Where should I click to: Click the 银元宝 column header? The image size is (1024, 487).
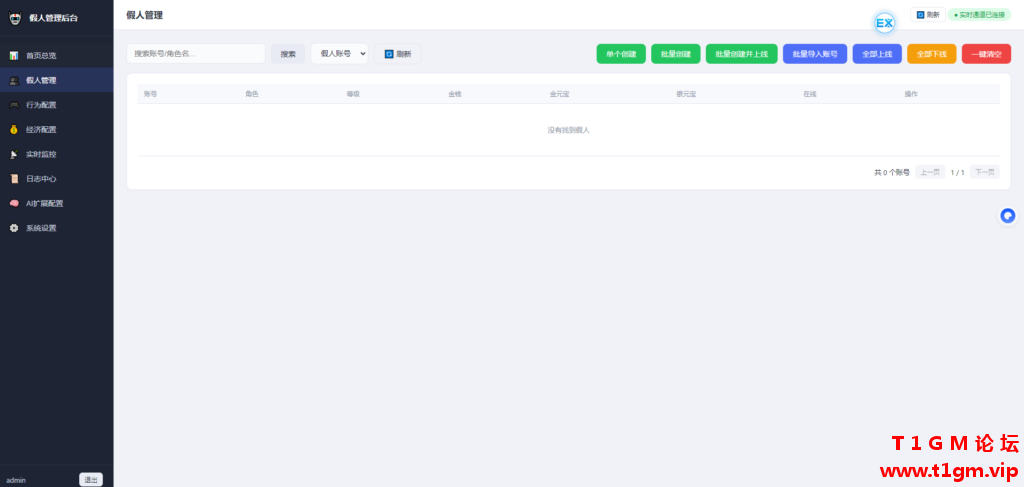[686, 94]
